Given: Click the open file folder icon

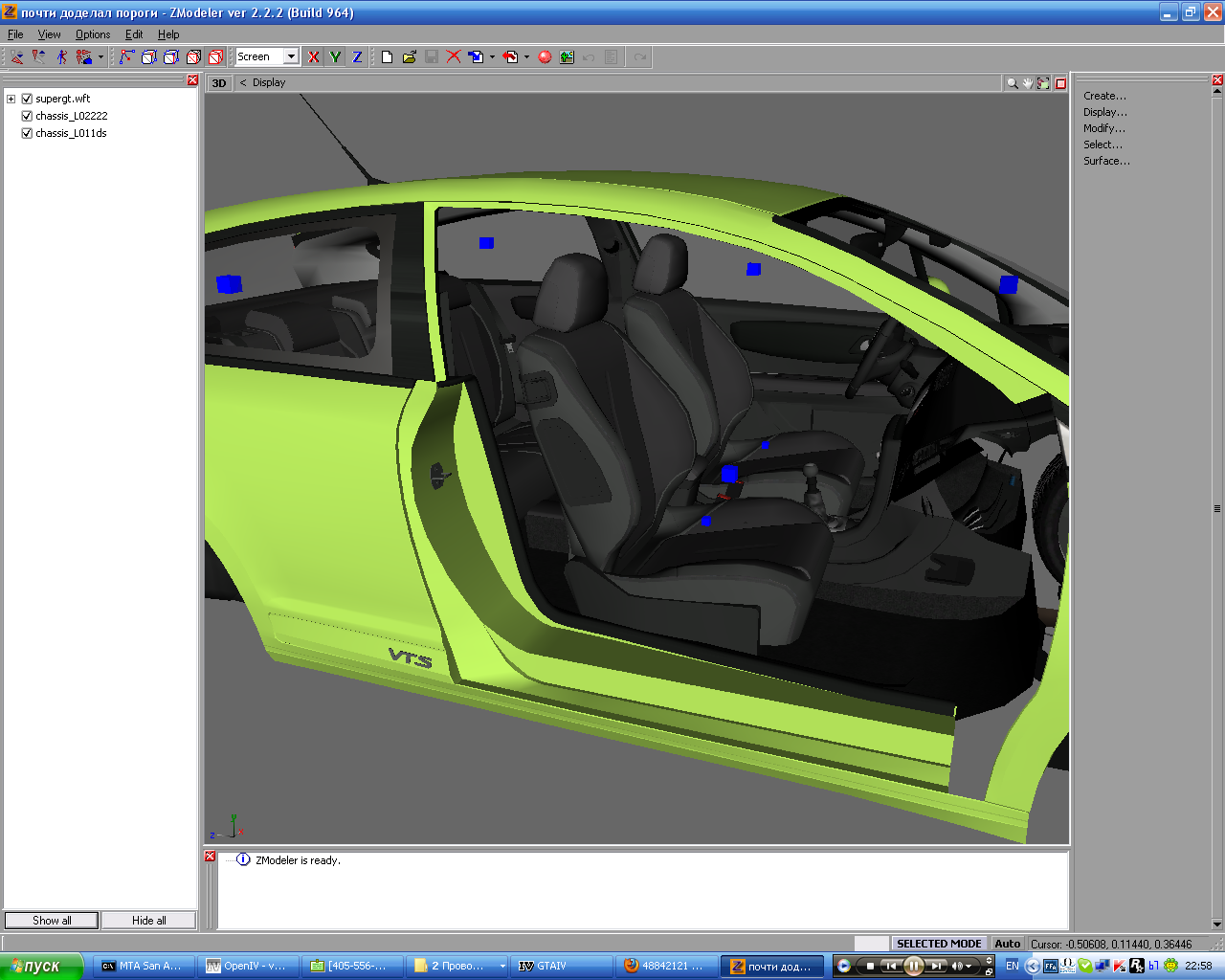Looking at the screenshot, I should point(409,57).
